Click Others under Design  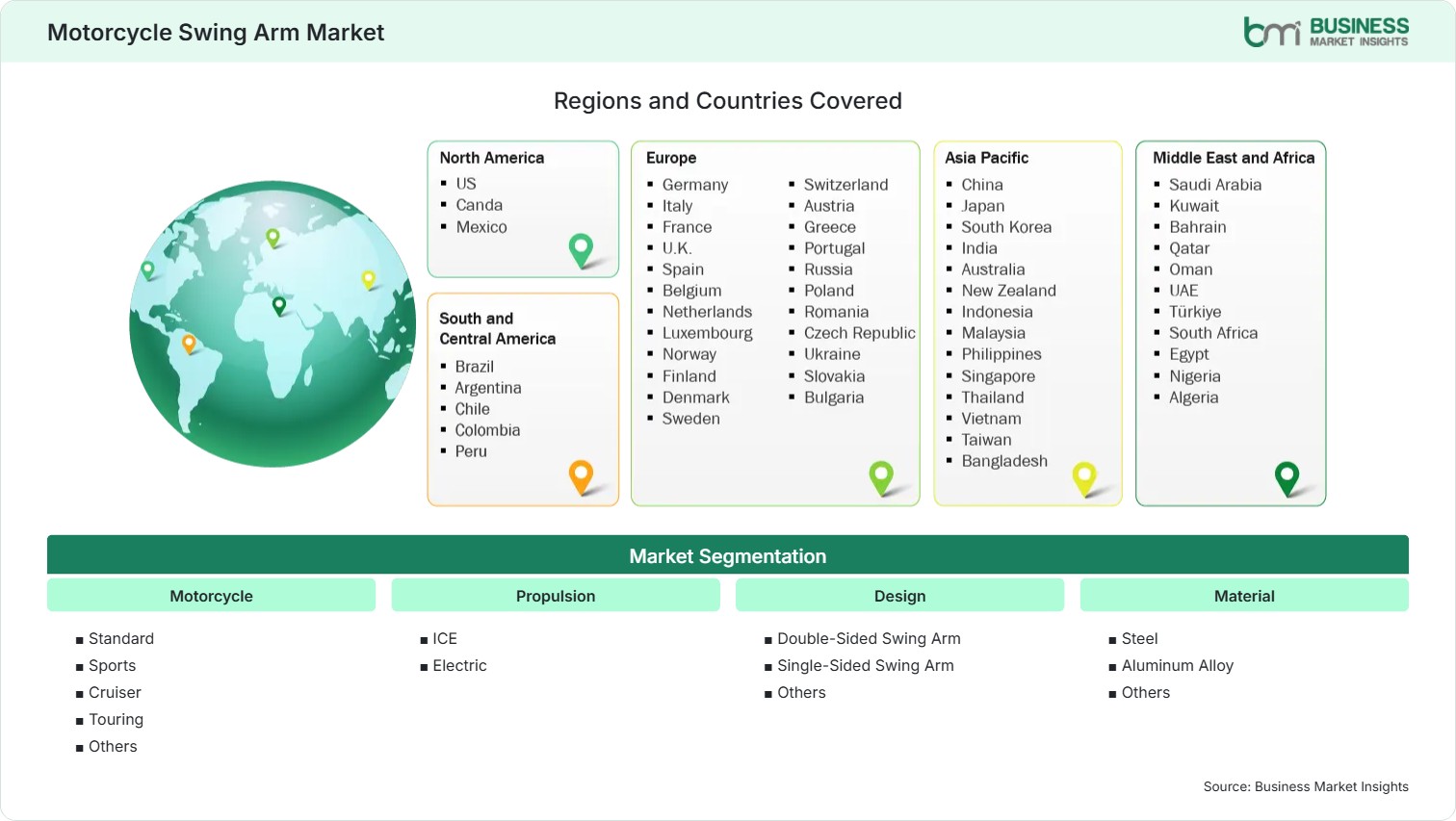801,693
